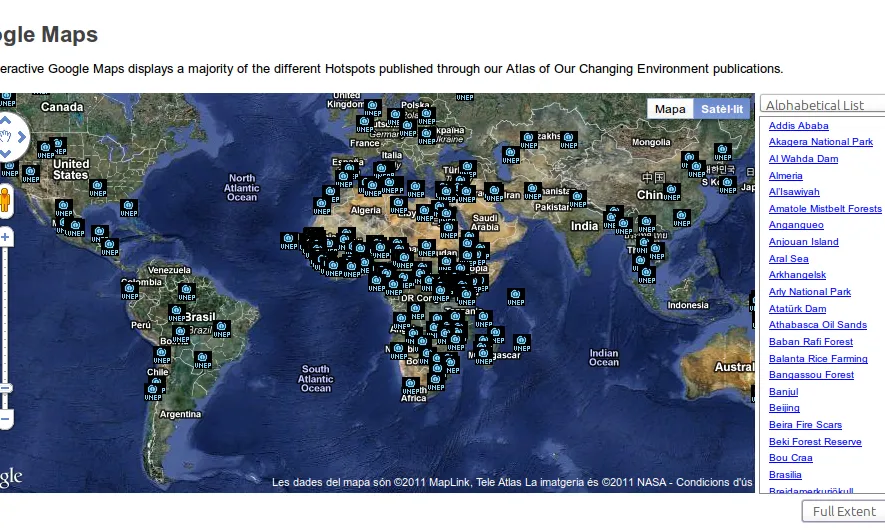This screenshot has height=531, width=885.
Task: Open UNEP marker above Chile label
Action: pyautogui.click(x=162, y=356)
